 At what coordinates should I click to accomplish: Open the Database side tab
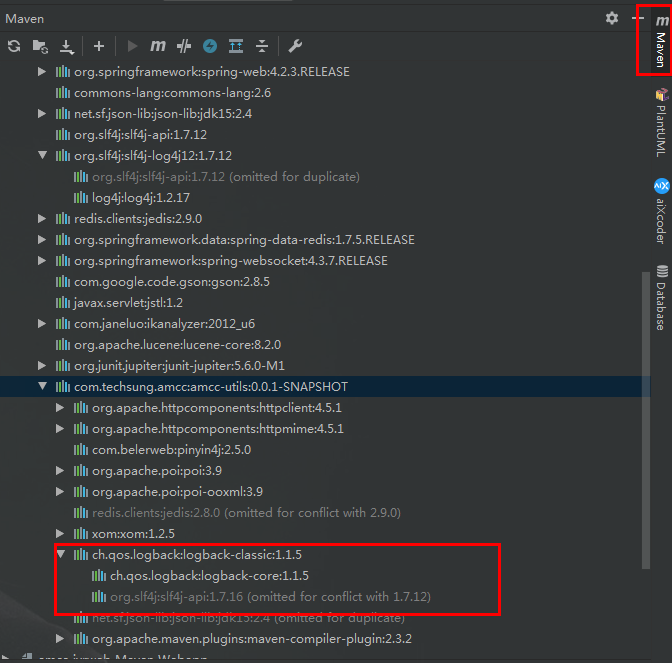coord(661,298)
